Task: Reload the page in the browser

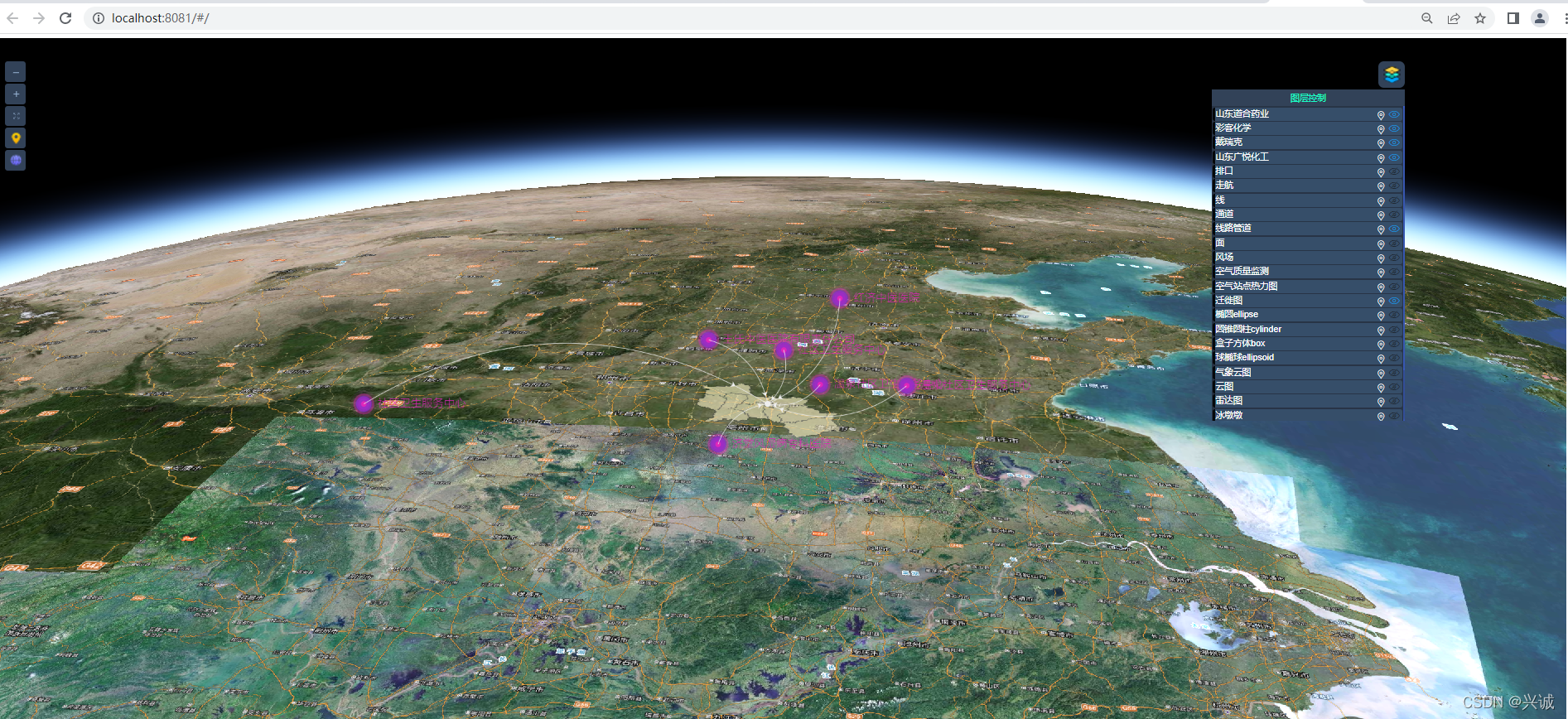Action: tap(65, 18)
